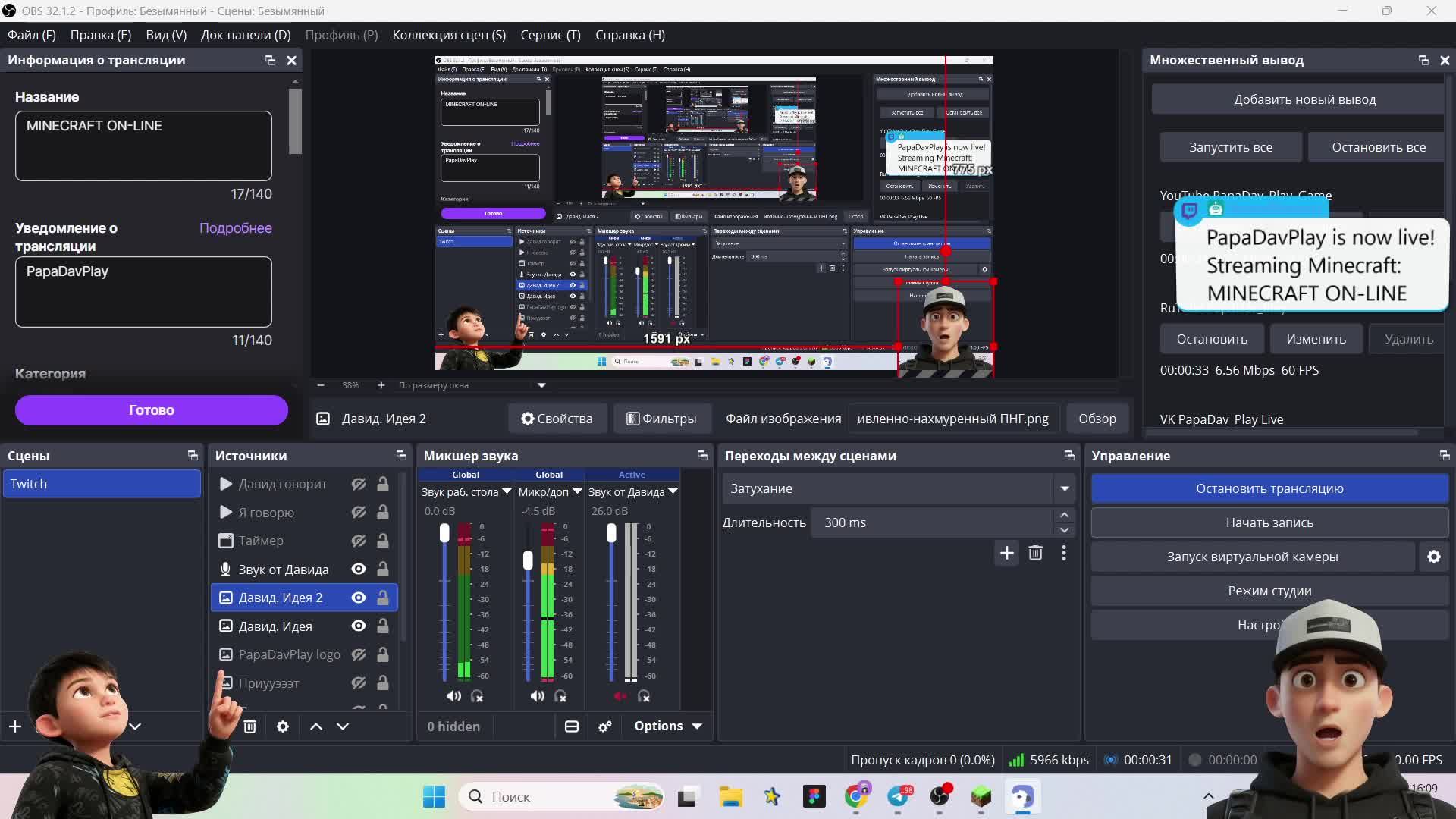Open the Windows Start menu
The height and width of the screenshot is (819, 1456).
pos(435,796)
